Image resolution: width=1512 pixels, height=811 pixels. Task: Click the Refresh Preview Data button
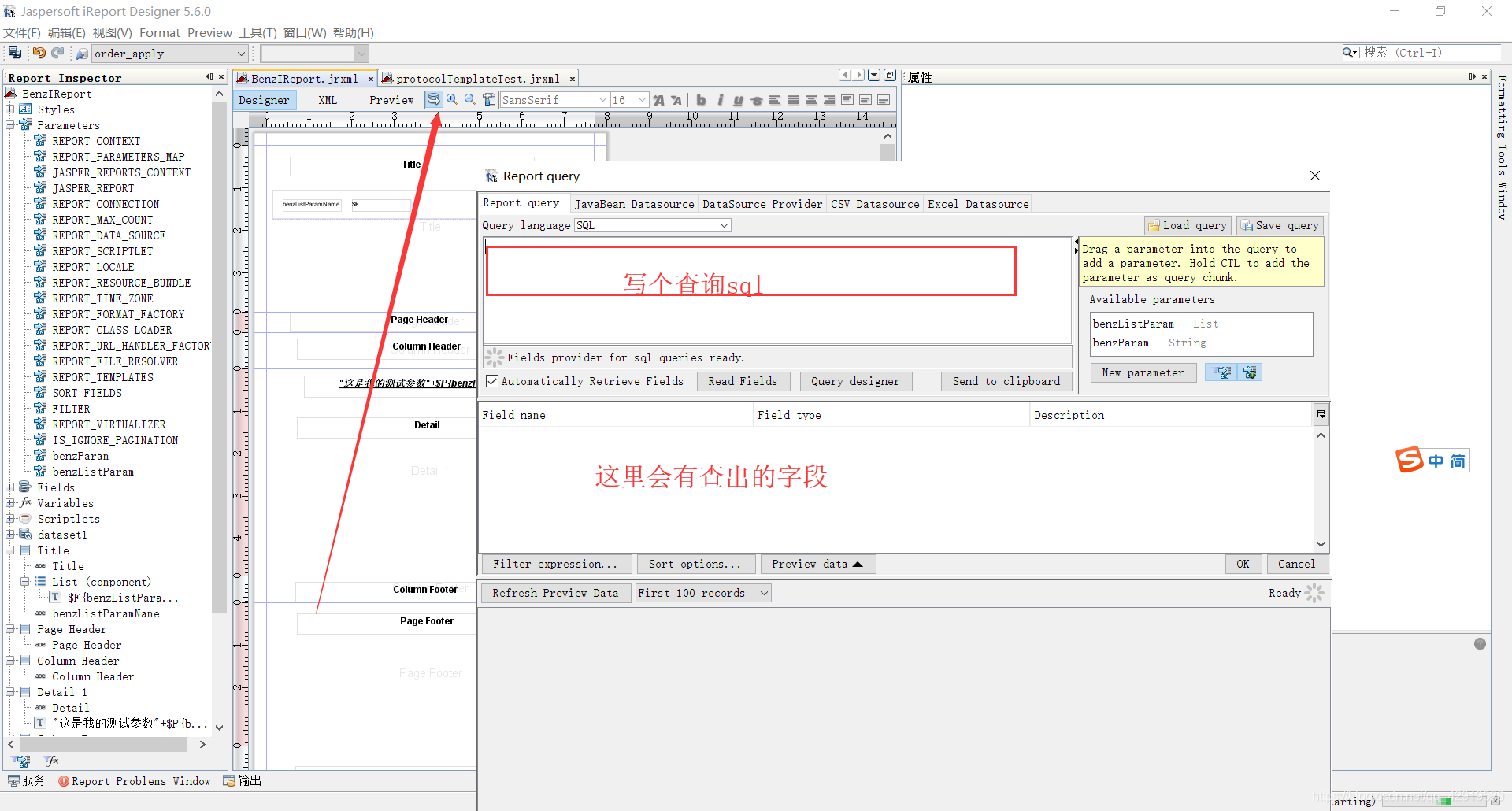(x=555, y=593)
